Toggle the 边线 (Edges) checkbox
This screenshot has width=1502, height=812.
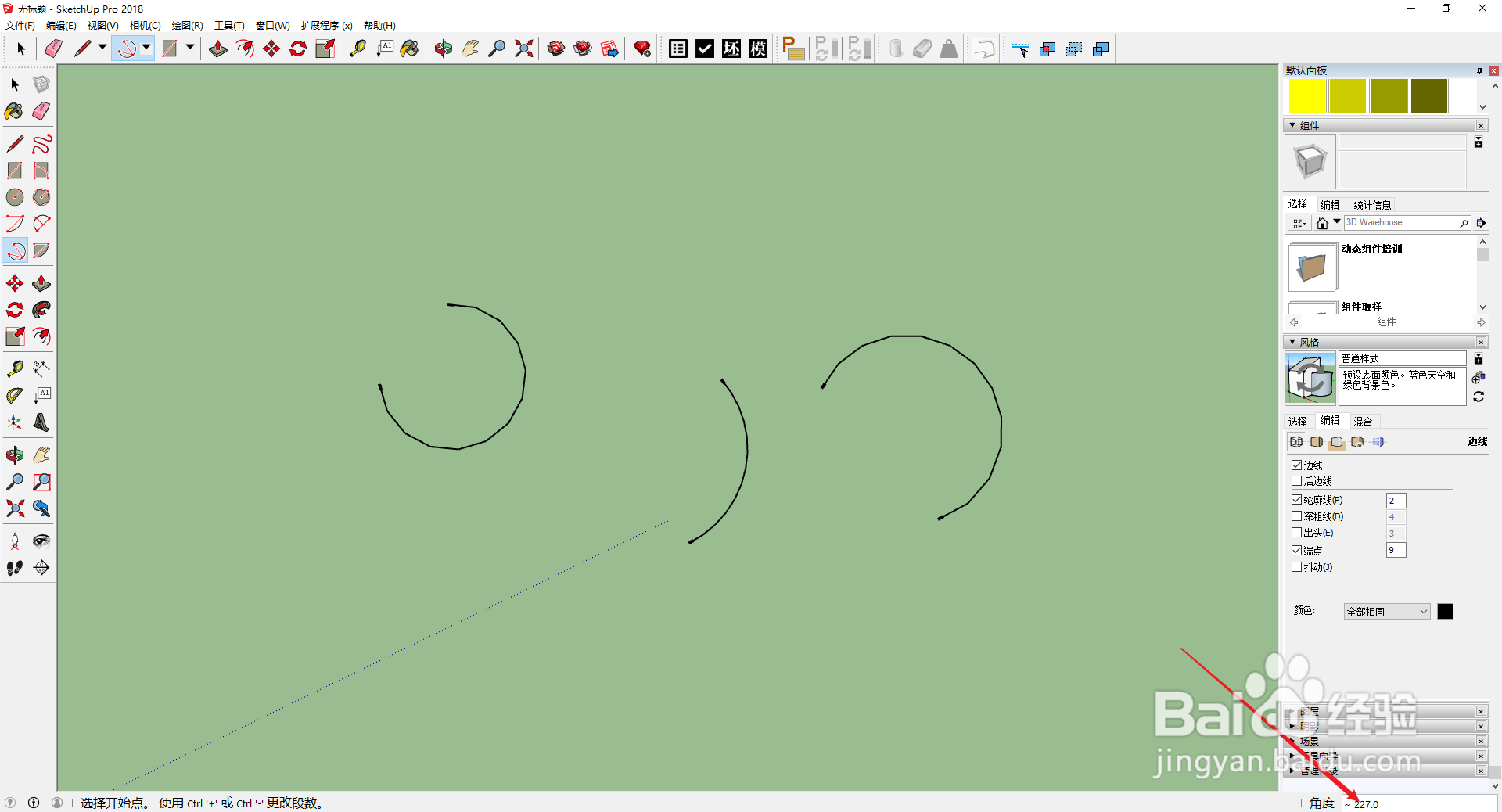pos(1296,465)
